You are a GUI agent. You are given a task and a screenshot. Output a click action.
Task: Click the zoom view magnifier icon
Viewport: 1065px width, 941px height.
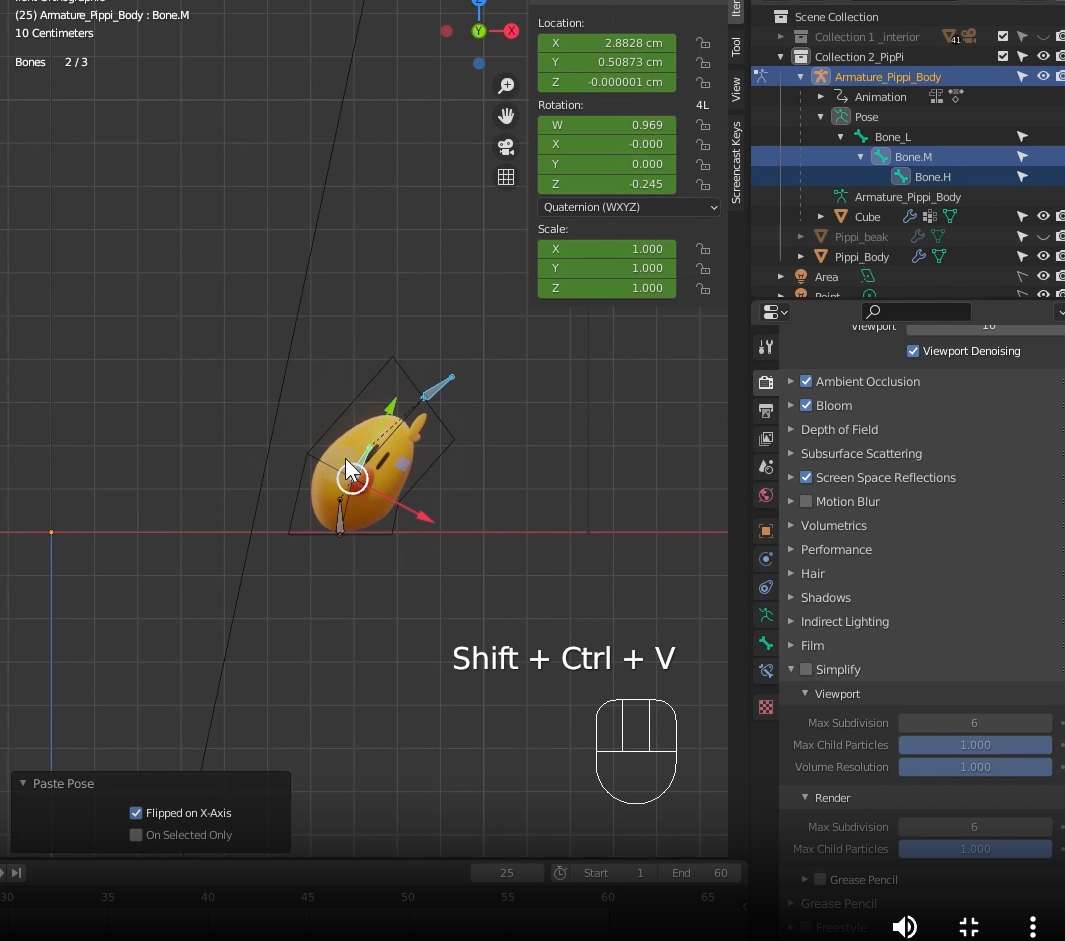click(506, 86)
